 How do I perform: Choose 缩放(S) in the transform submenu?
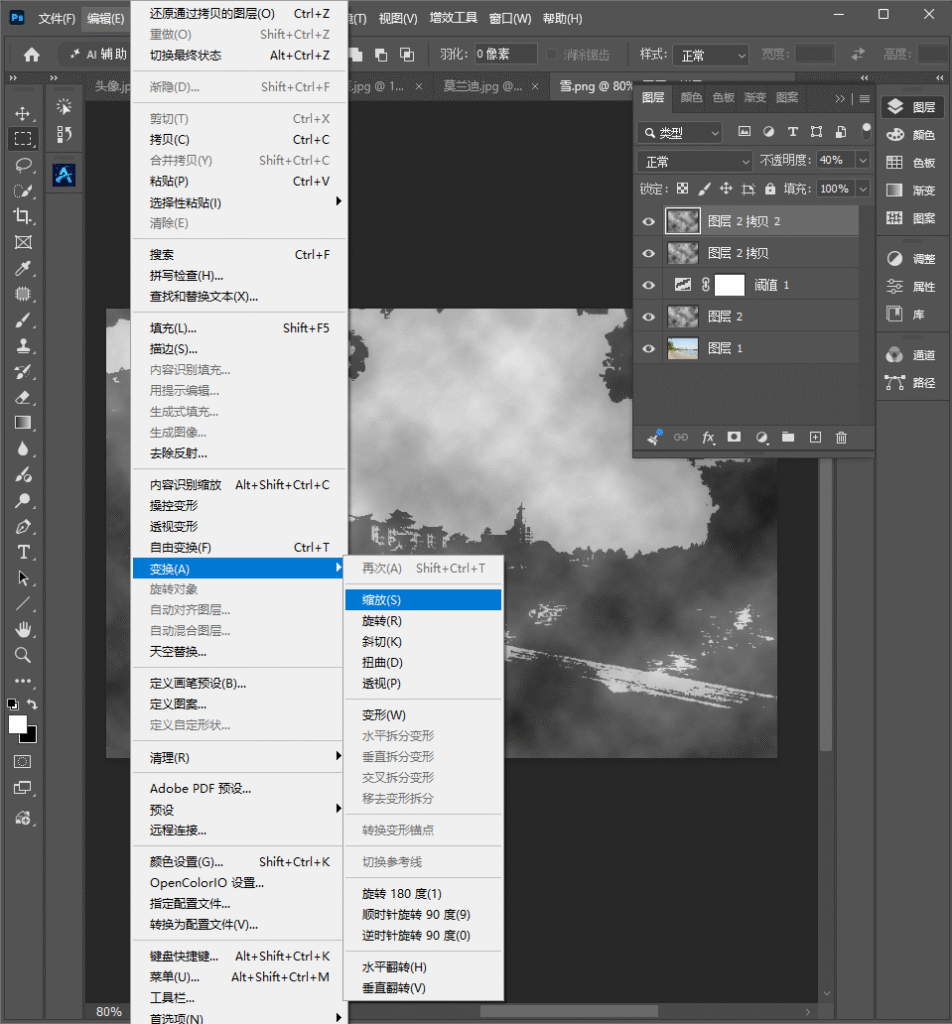tap(423, 600)
